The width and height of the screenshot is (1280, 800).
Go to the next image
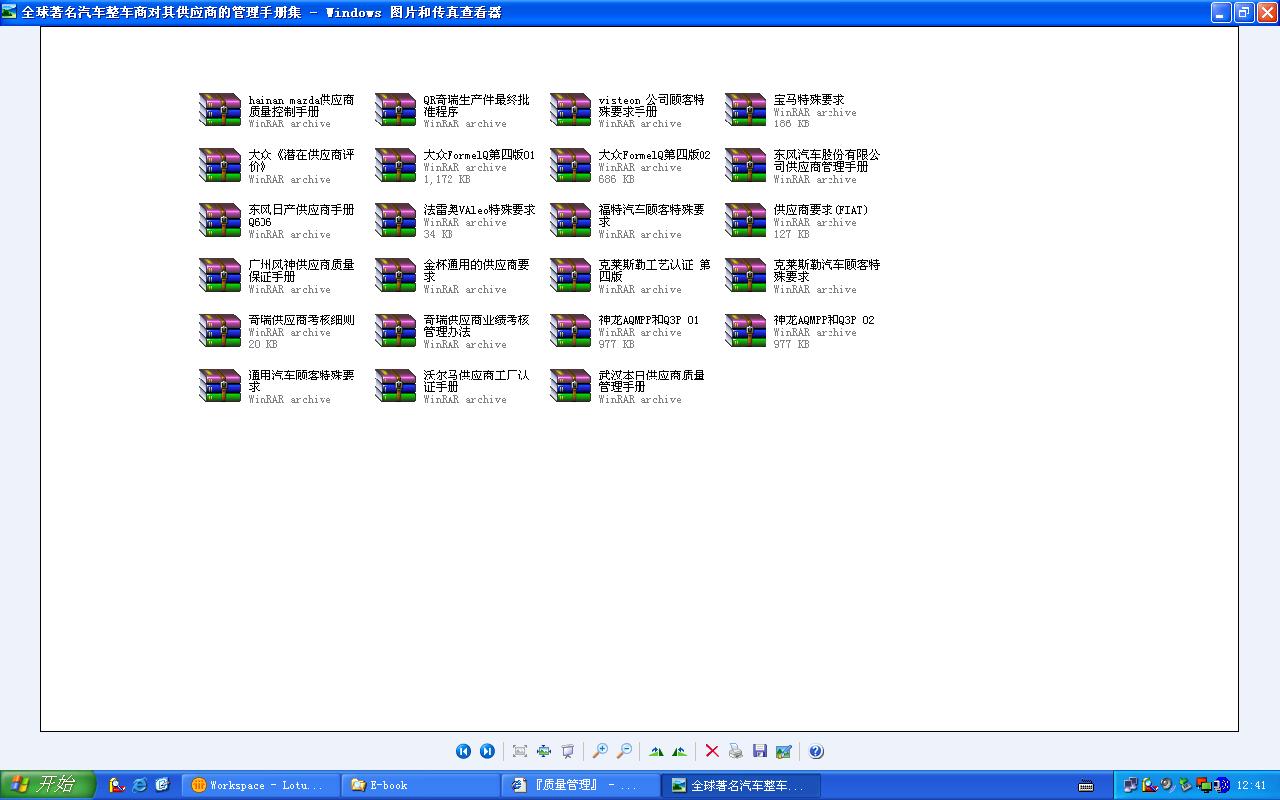click(487, 751)
